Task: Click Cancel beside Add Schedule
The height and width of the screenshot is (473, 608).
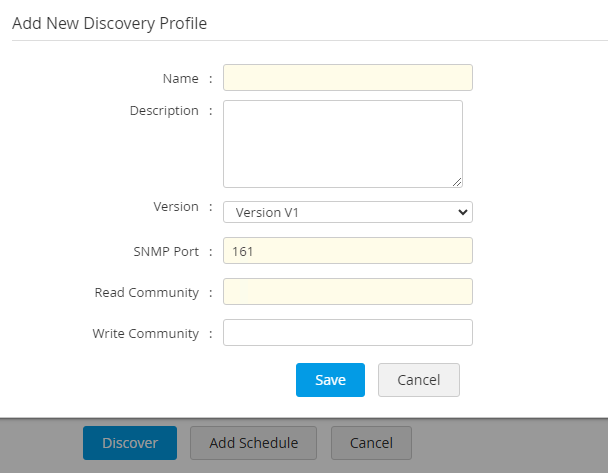Action: 370,443
